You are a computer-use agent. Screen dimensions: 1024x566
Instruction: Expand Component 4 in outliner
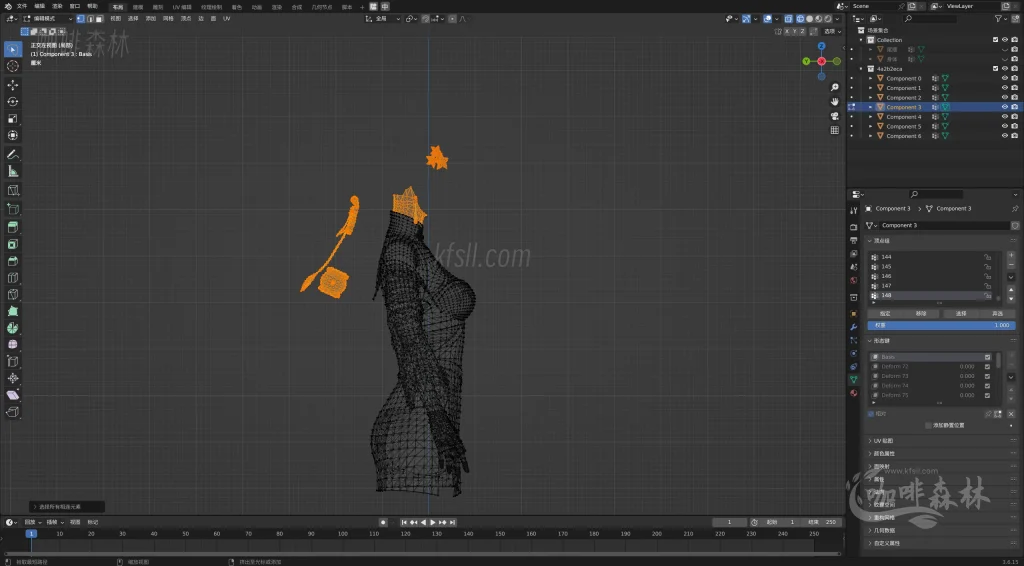pos(871,117)
